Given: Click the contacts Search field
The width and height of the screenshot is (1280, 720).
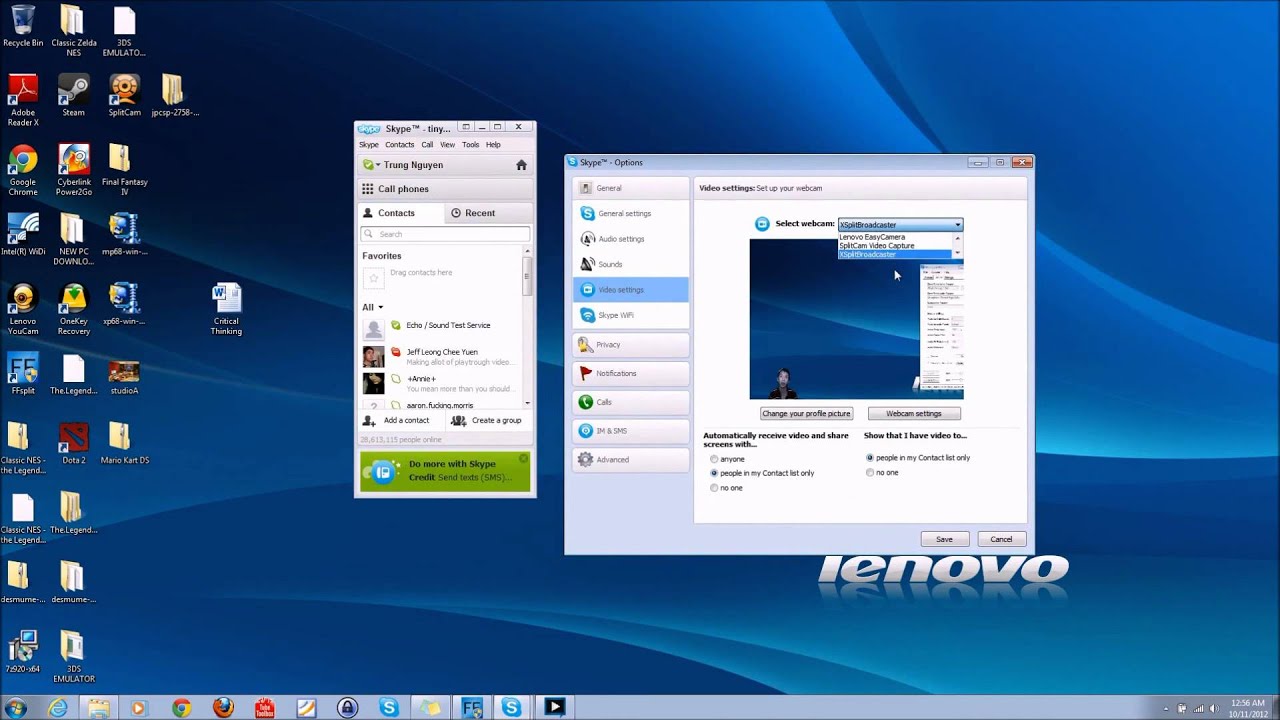Looking at the screenshot, I should pos(445,234).
